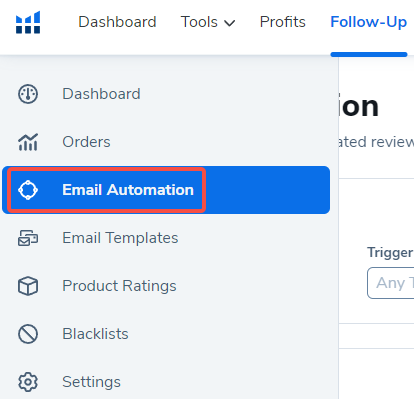The image size is (414, 399).
Task: Click the Email Automation circle icon
Action: coord(28,190)
